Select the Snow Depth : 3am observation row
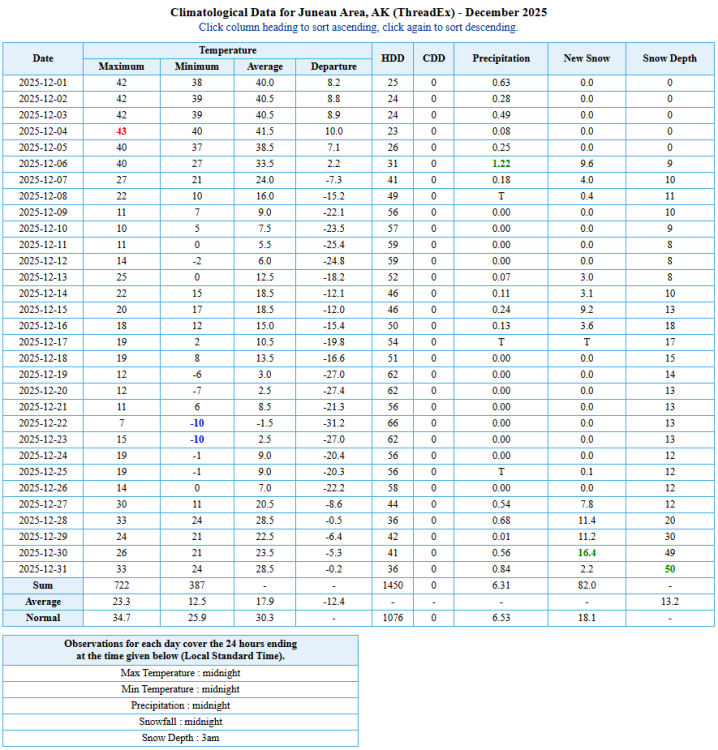This screenshot has width=718, height=750. (180, 738)
